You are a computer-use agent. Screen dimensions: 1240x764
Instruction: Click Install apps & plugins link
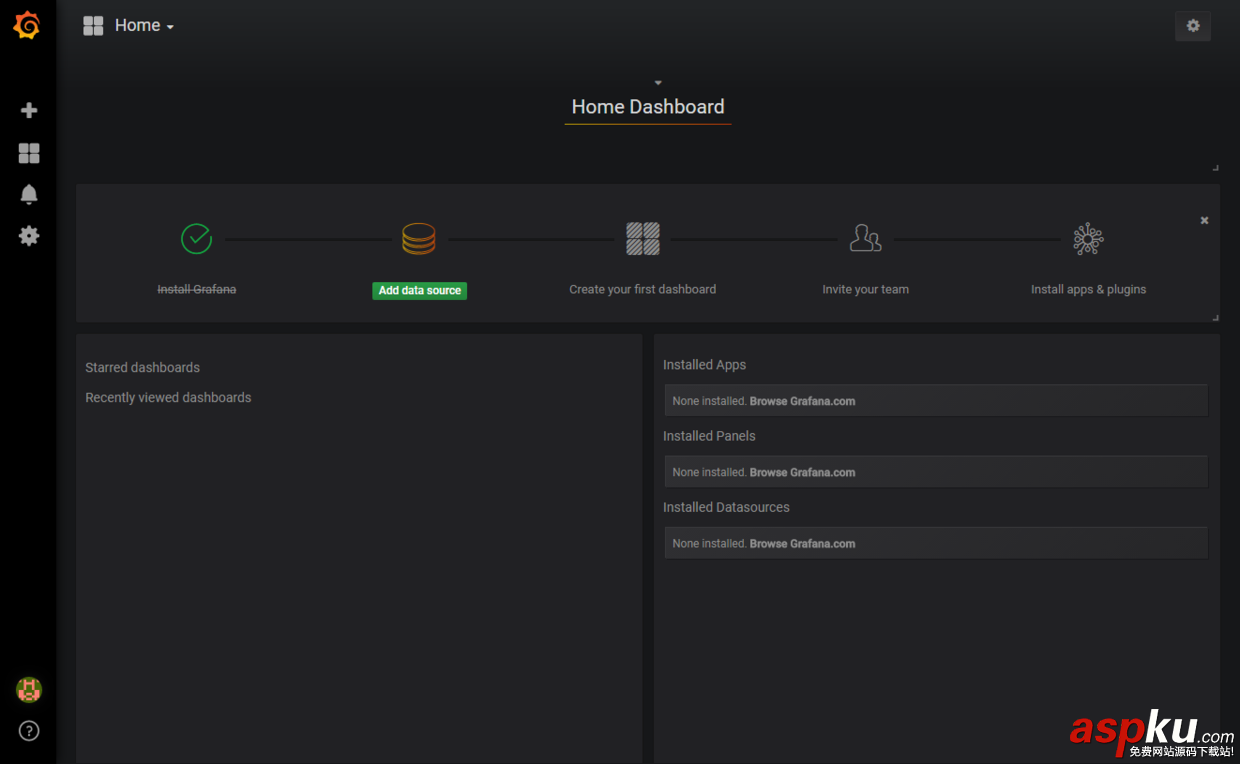[x=1089, y=289]
